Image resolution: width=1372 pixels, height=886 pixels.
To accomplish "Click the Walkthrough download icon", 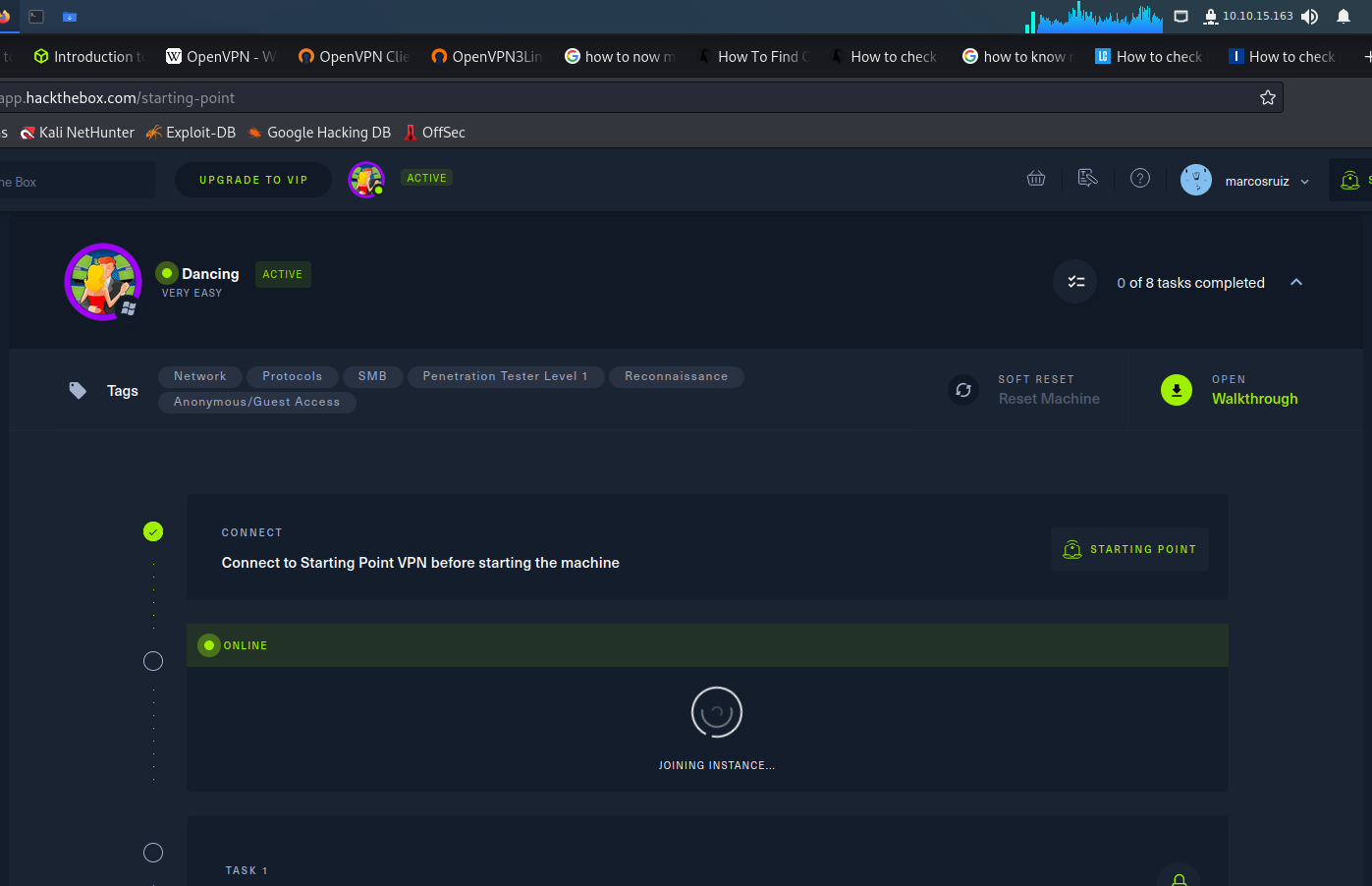I will 1176,390.
